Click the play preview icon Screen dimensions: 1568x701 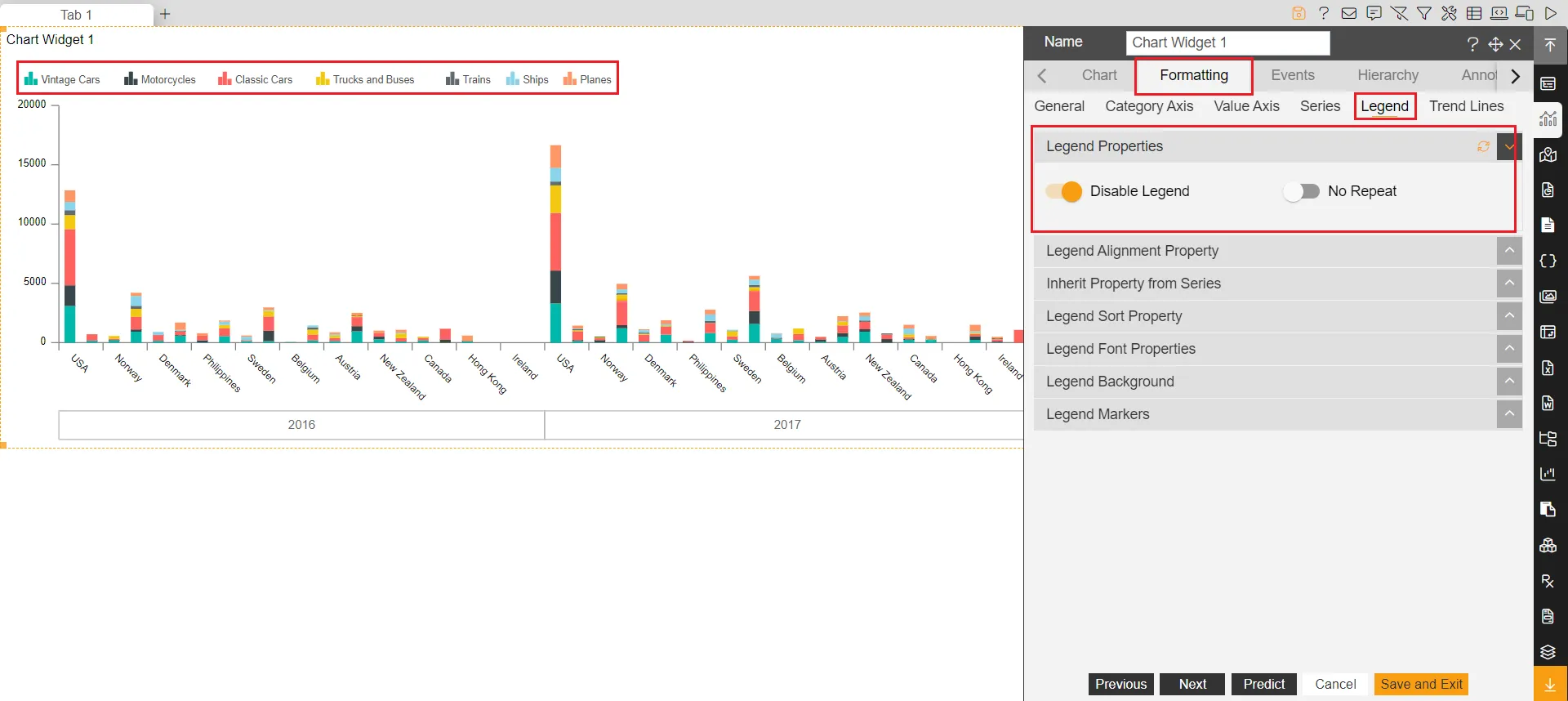tap(1550, 13)
